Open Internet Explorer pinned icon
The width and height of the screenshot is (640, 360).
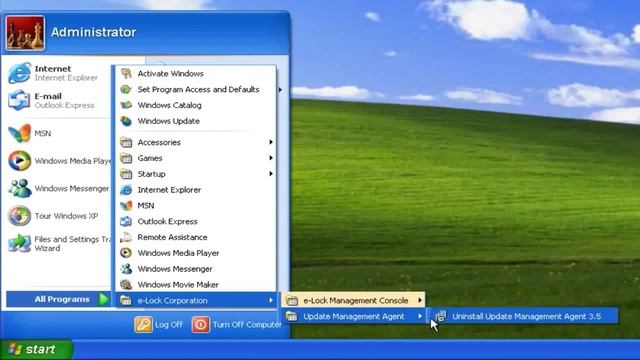pos(19,73)
